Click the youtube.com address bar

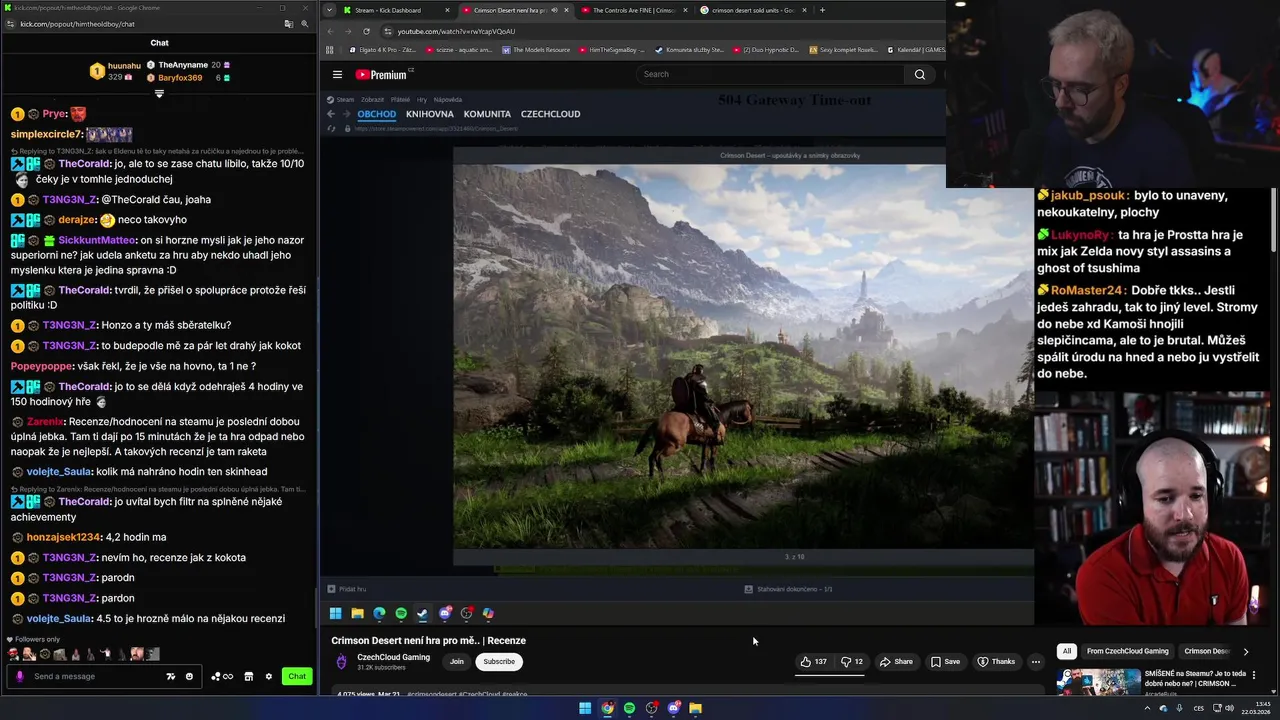point(660,31)
